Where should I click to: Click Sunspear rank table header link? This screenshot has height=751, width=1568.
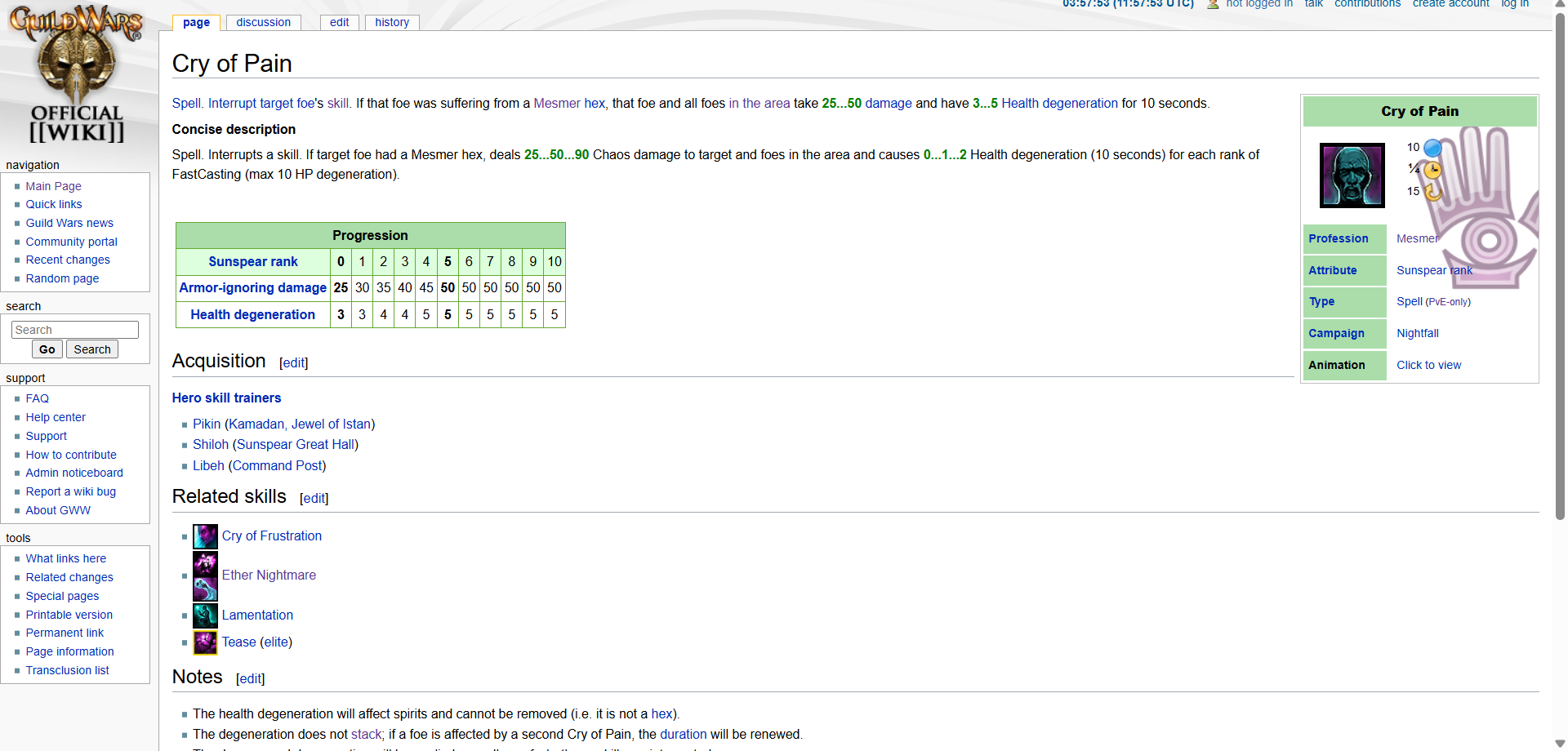pos(253,261)
